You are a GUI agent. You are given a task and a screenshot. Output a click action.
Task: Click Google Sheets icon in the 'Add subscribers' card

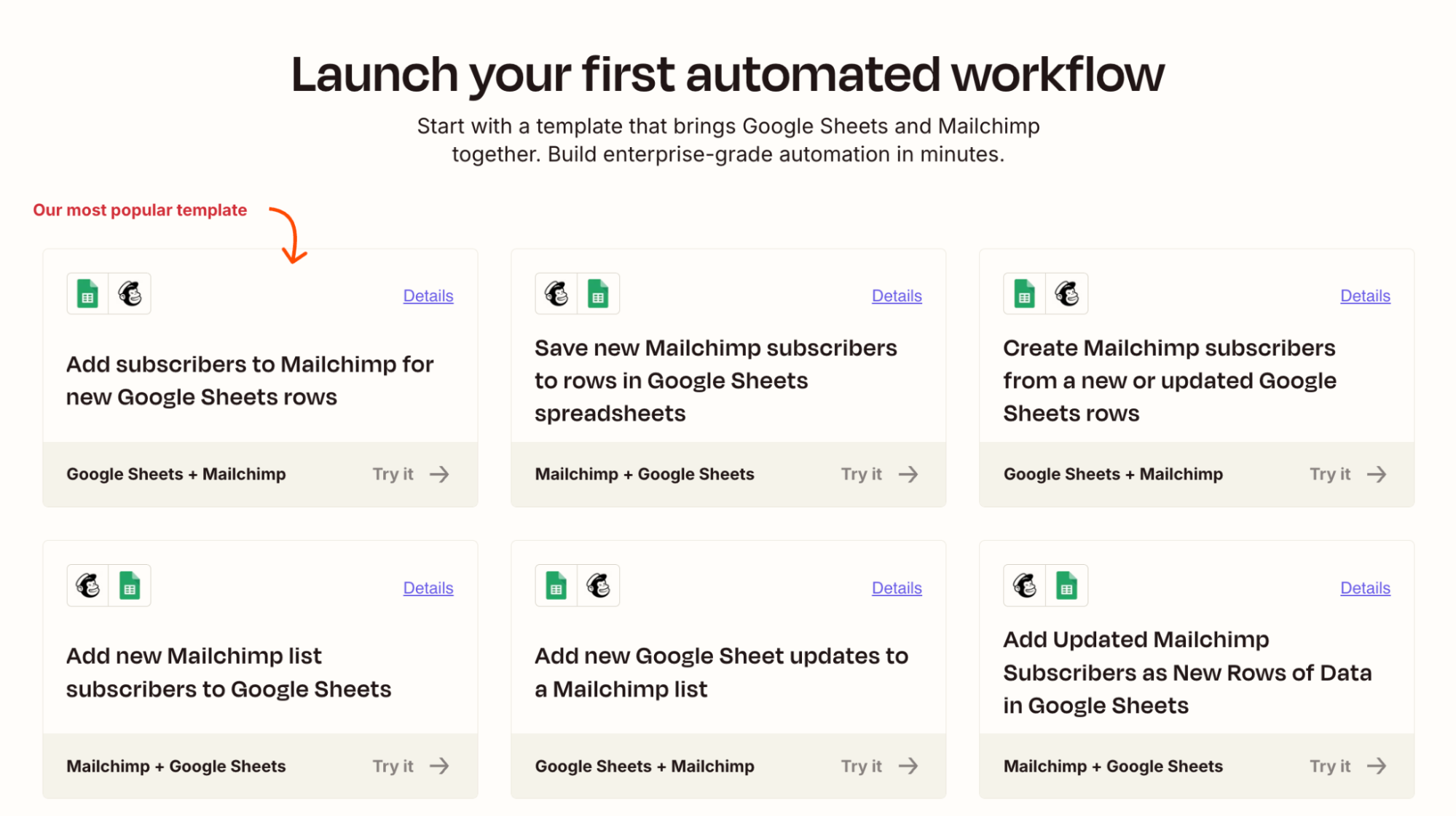[x=87, y=294]
